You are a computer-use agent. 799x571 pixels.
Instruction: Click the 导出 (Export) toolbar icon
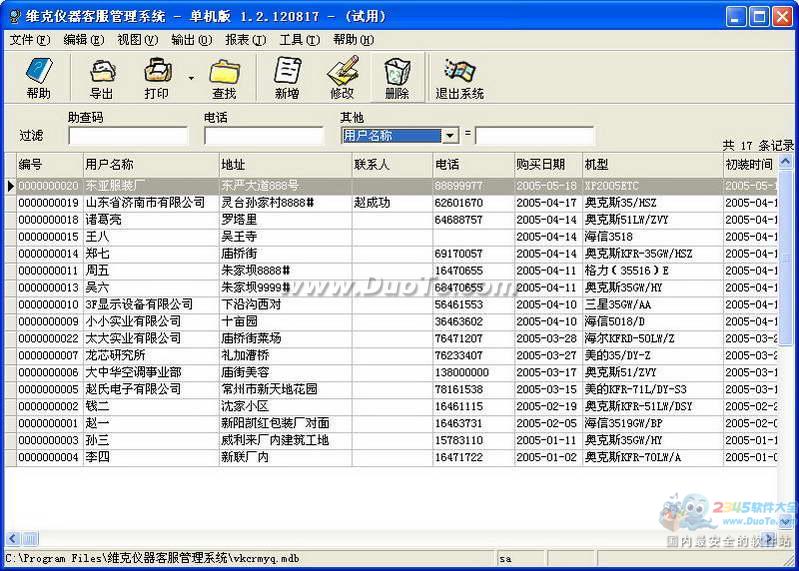tap(101, 77)
